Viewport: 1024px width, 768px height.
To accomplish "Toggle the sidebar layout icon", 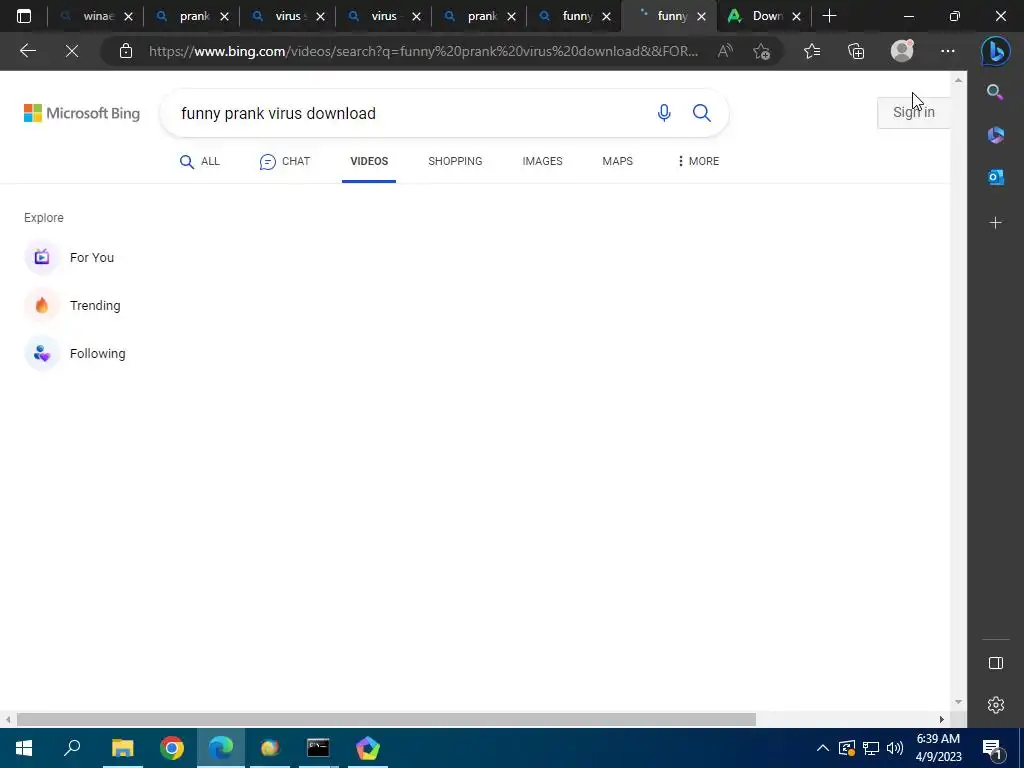I will (995, 664).
